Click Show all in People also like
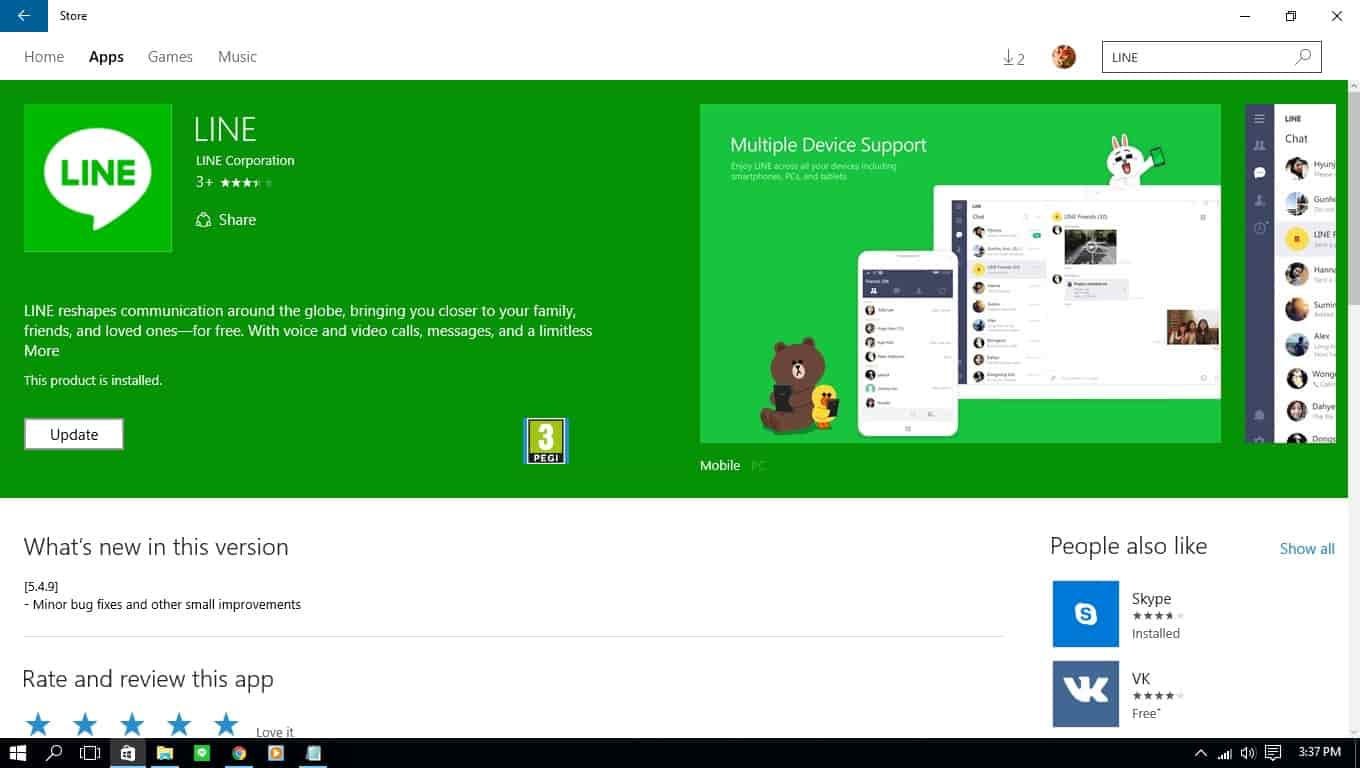Screen dimensions: 1360x768 click(x=1307, y=548)
